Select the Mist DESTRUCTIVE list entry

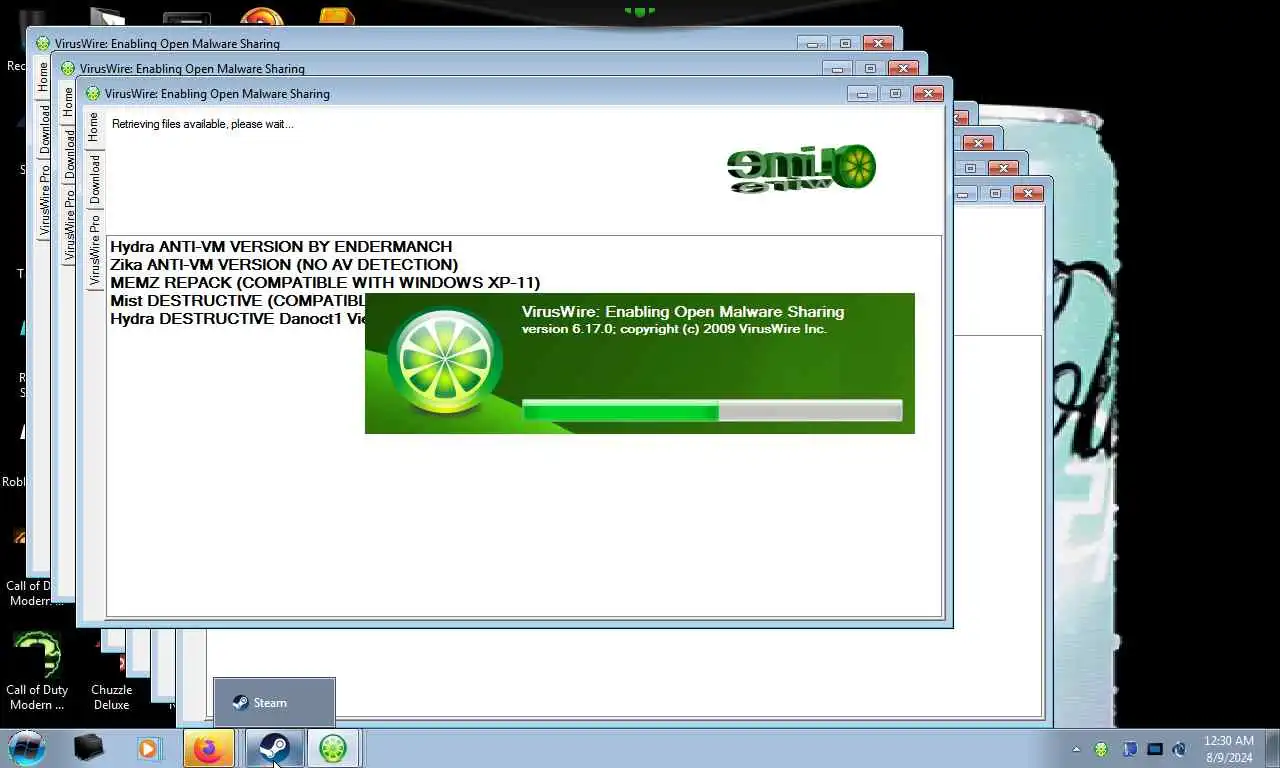point(238,301)
